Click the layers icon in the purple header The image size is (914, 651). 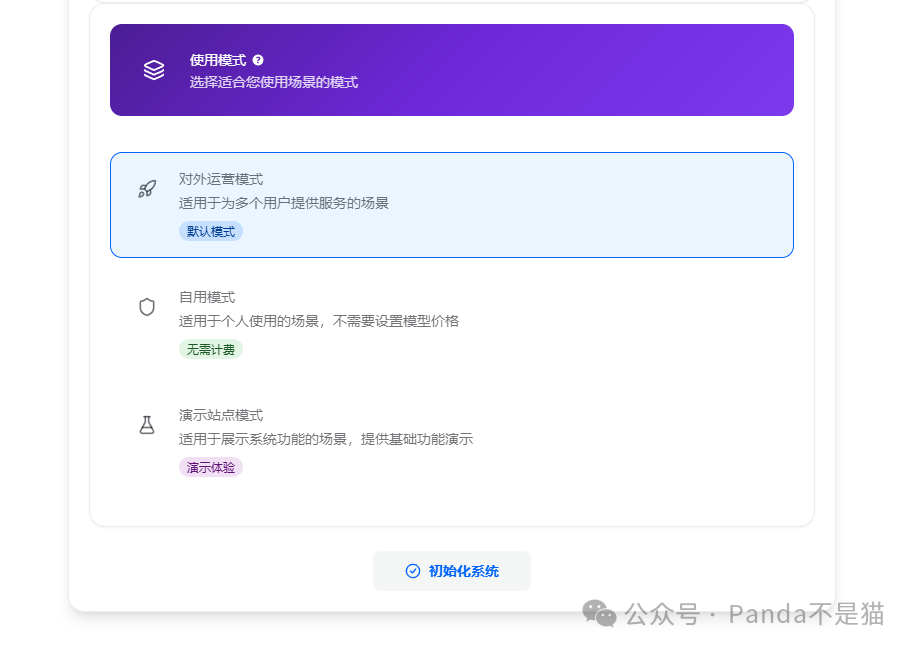[x=153, y=70]
